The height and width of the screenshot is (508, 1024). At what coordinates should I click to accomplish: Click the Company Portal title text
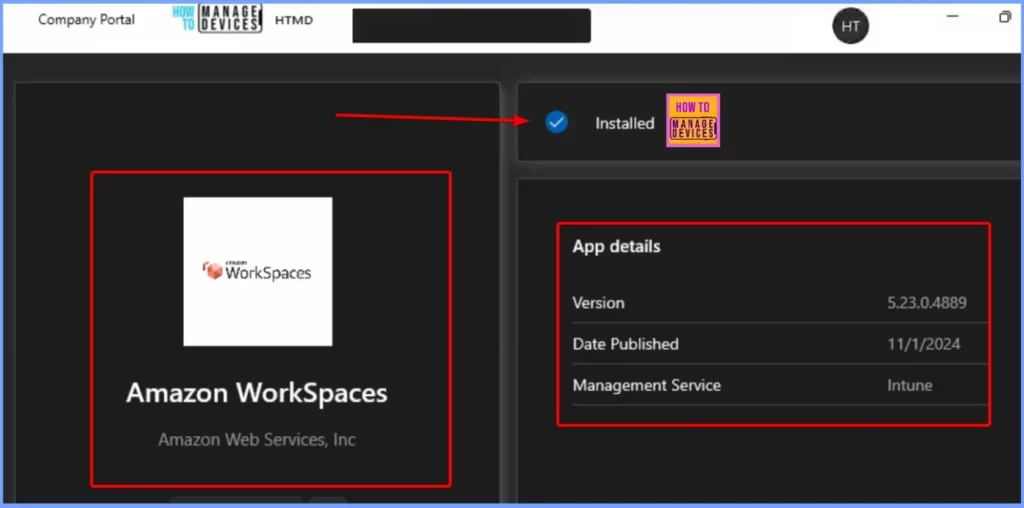tap(86, 20)
